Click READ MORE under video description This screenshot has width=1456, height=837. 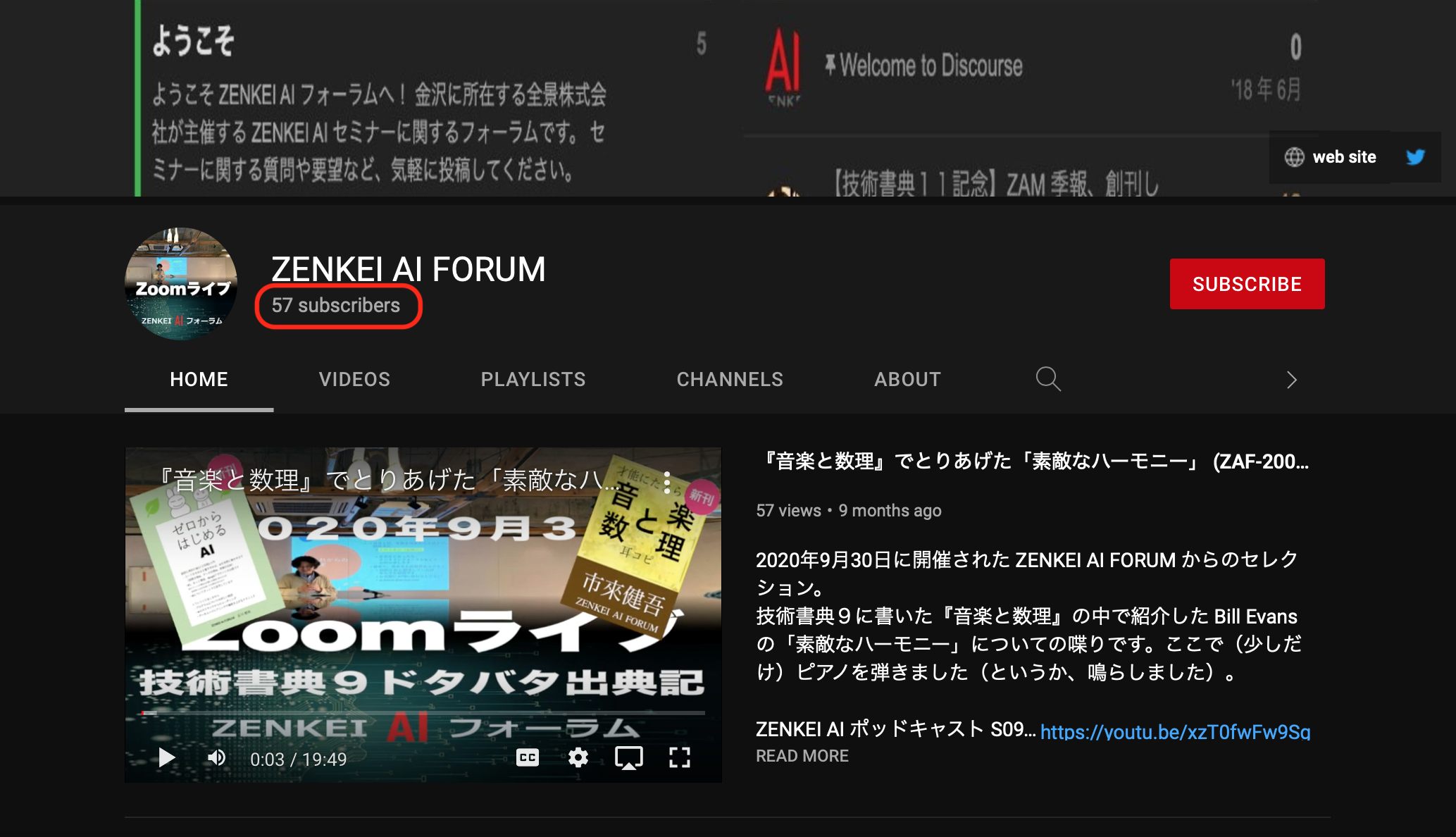tap(802, 755)
